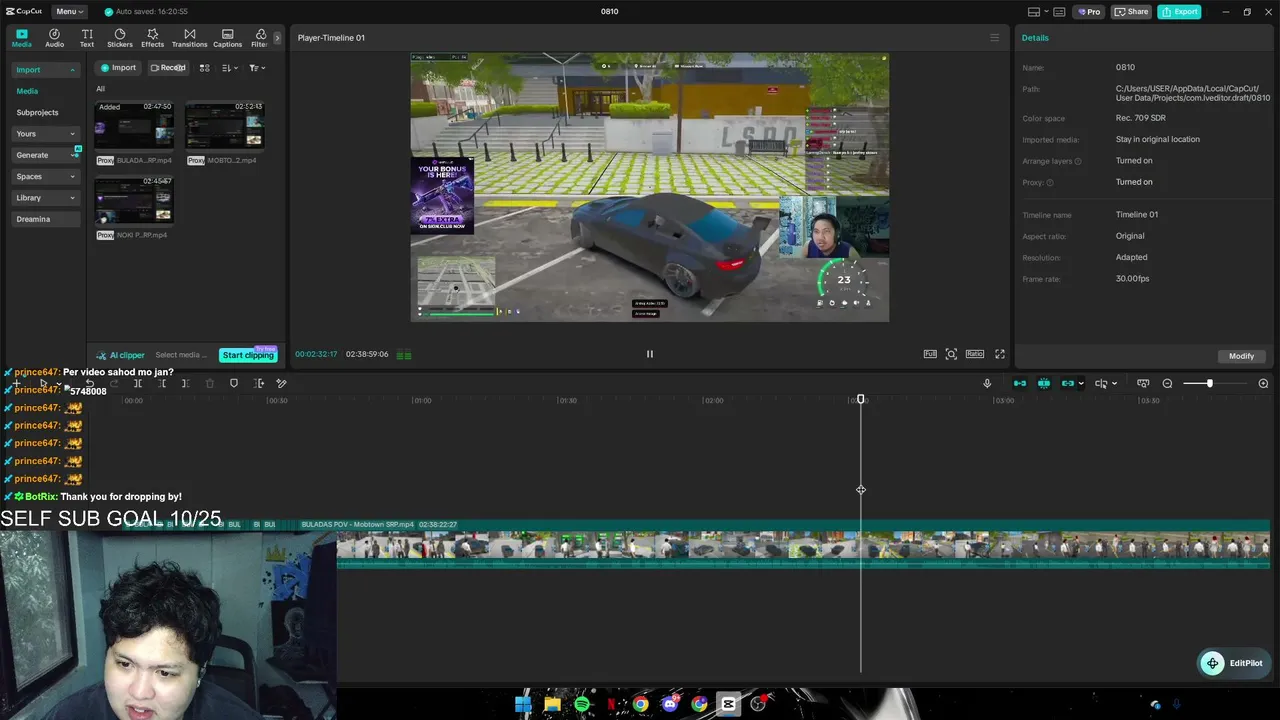Viewport: 1280px width, 720px height.
Task: Open the CapCut Menu dropdown
Action: [x=70, y=12]
